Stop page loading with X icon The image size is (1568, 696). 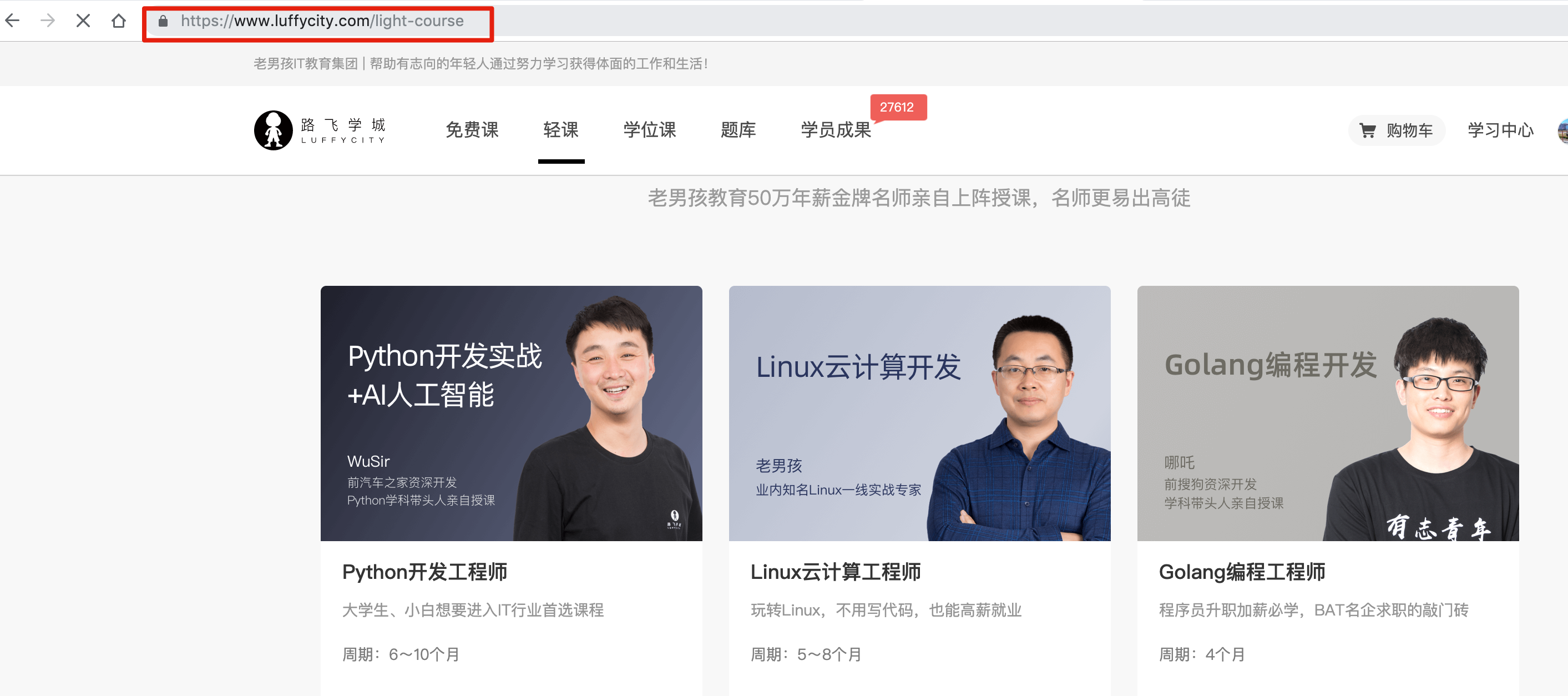[83, 21]
